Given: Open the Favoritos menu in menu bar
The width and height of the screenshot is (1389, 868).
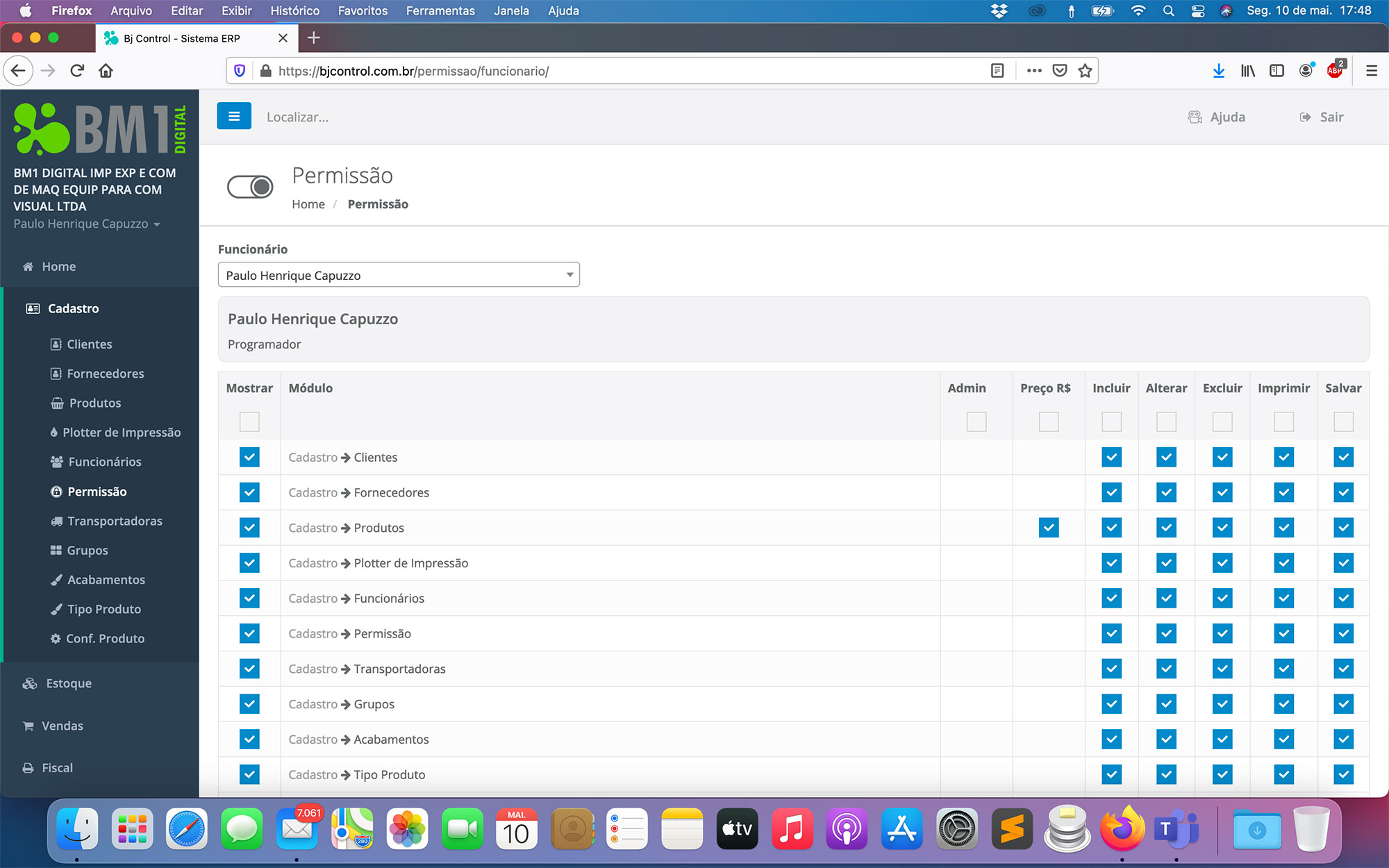Looking at the screenshot, I should (363, 10).
